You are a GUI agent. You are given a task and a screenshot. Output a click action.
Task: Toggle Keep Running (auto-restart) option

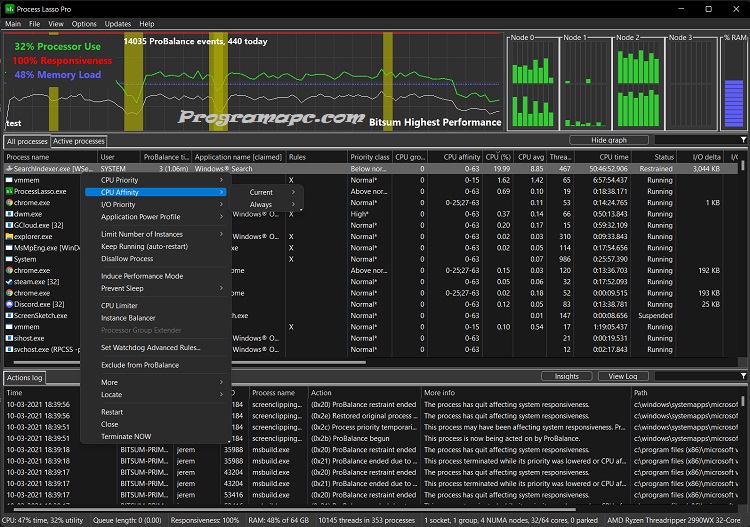142,246
